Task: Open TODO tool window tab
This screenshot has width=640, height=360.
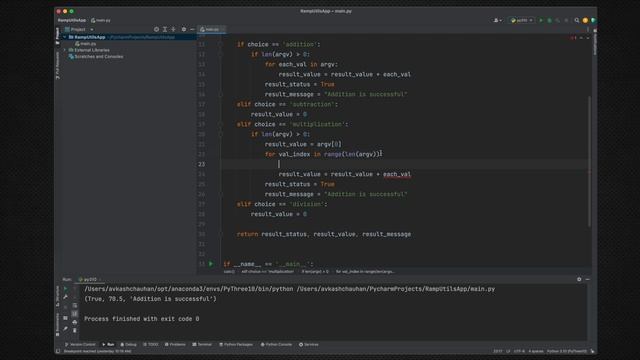Action: [x=151, y=344]
